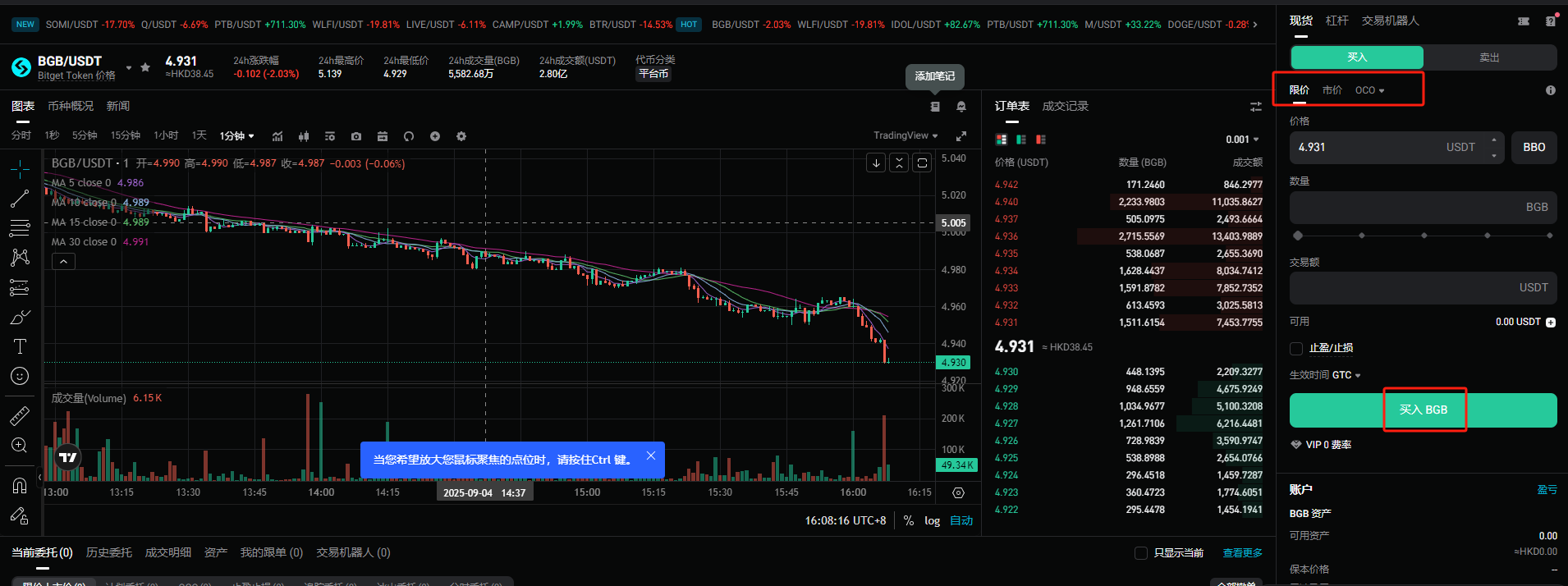Viewport: 1568px width, 586px height.
Task: Click the Buy BGB button
Action: 1423,410
